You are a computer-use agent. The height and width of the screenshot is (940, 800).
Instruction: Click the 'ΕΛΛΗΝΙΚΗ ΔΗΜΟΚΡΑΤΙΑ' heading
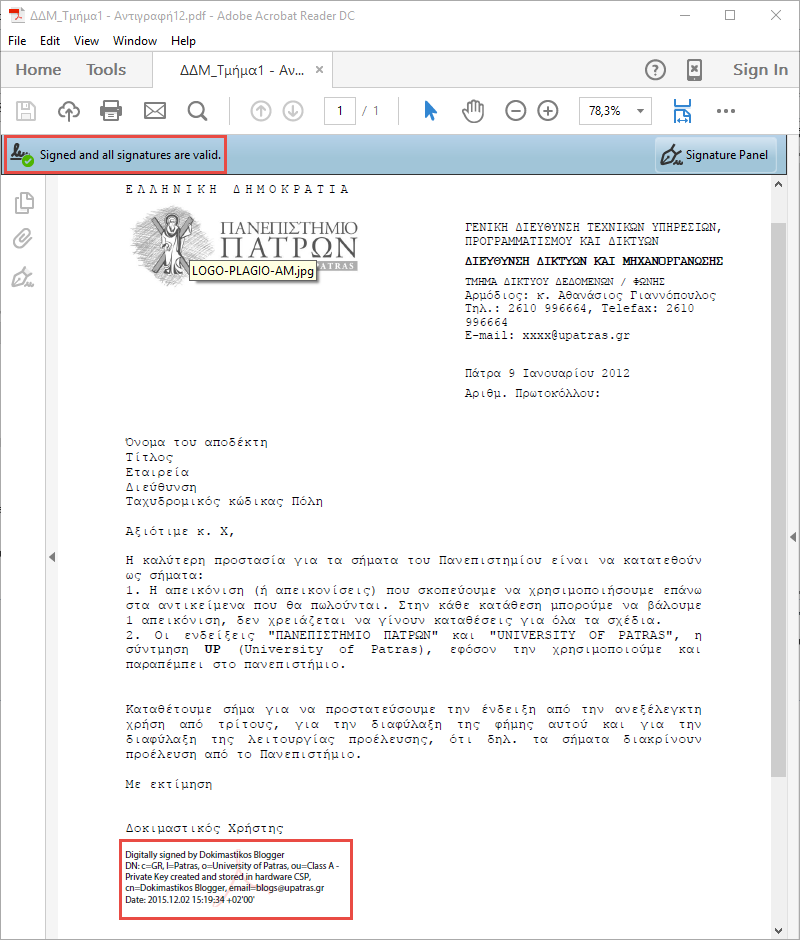coord(237,189)
